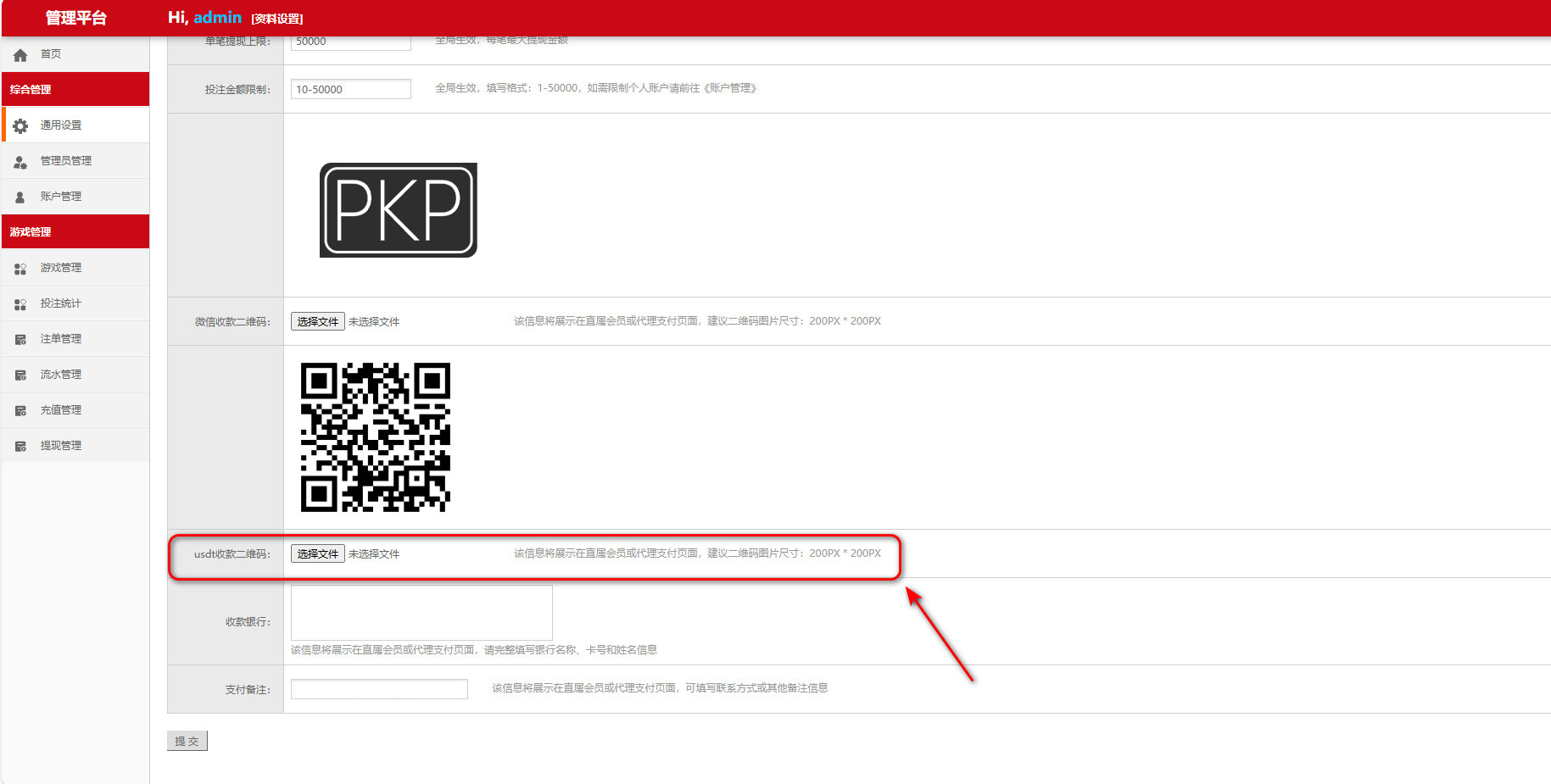Click the 收款银行 label
The height and width of the screenshot is (784, 1551).
tap(248, 621)
